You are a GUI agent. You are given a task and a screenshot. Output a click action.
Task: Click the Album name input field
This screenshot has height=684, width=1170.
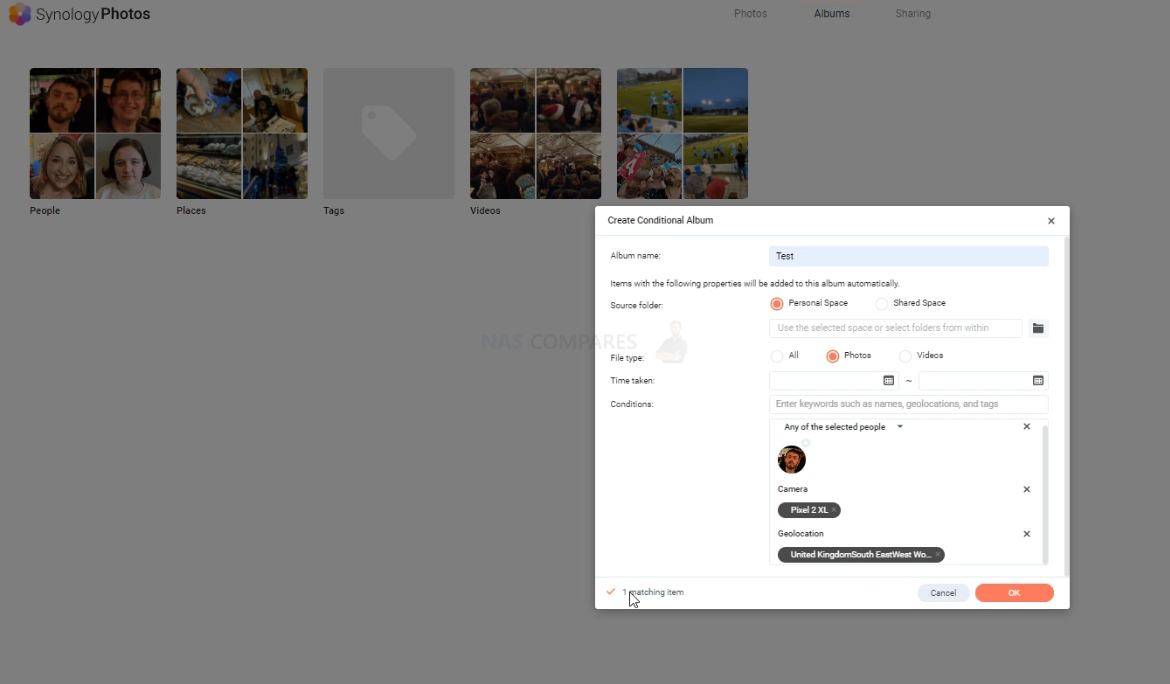tap(908, 256)
